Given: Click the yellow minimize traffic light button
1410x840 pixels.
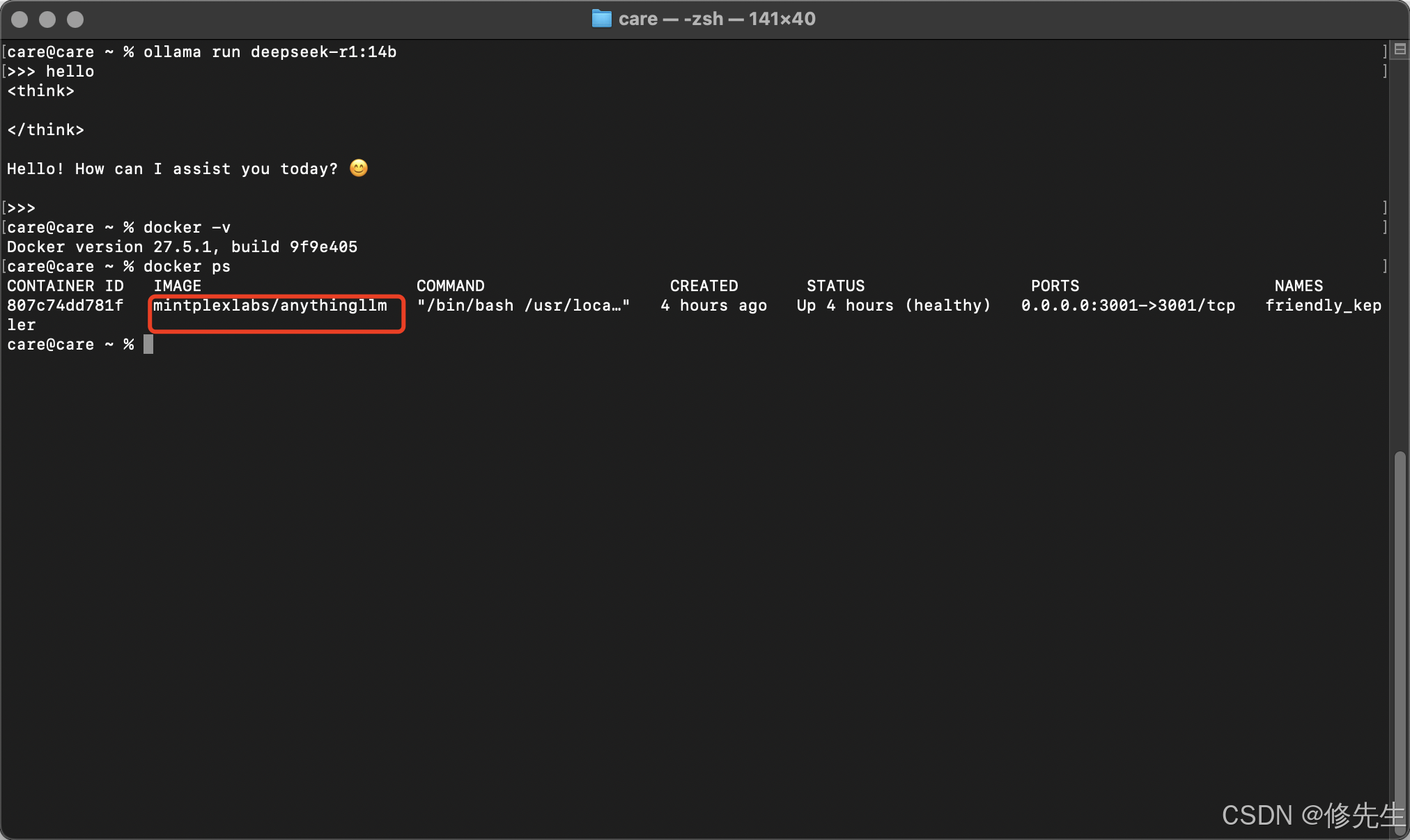Looking at the screenshot, I should pyautogui.click(x=47, y=20).
